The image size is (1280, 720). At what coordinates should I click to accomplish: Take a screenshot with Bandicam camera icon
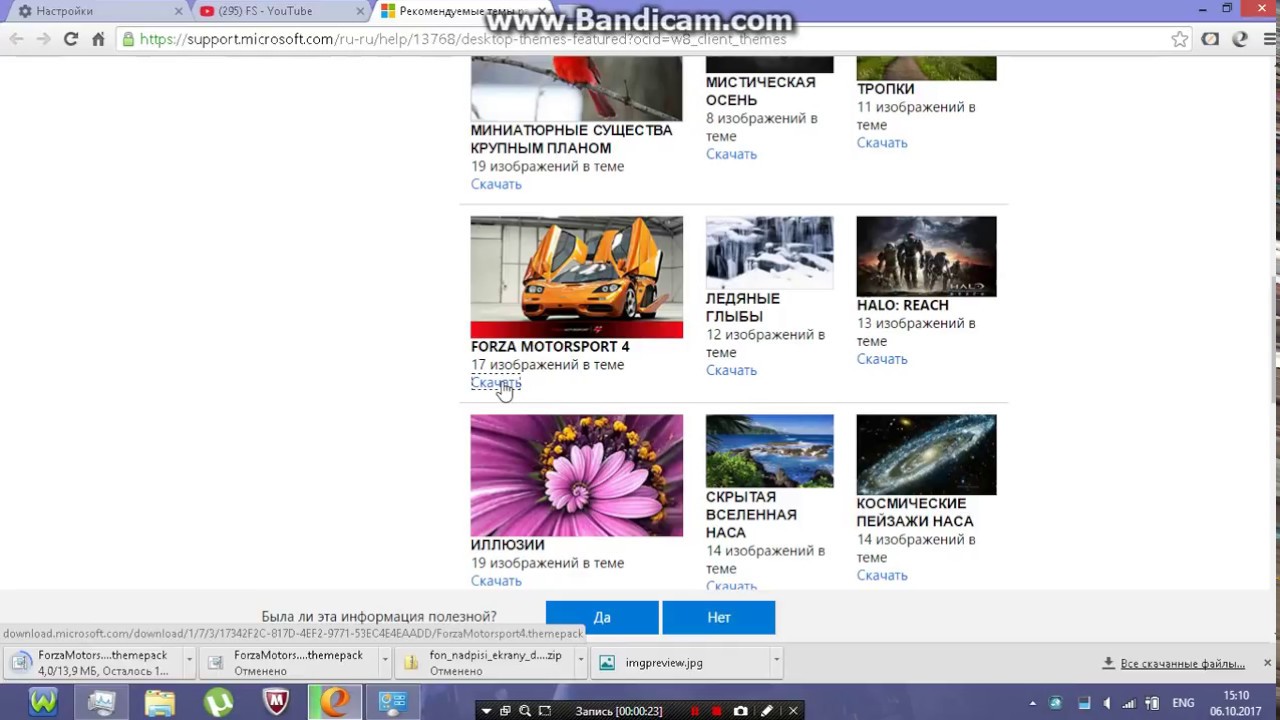point(740,711)
